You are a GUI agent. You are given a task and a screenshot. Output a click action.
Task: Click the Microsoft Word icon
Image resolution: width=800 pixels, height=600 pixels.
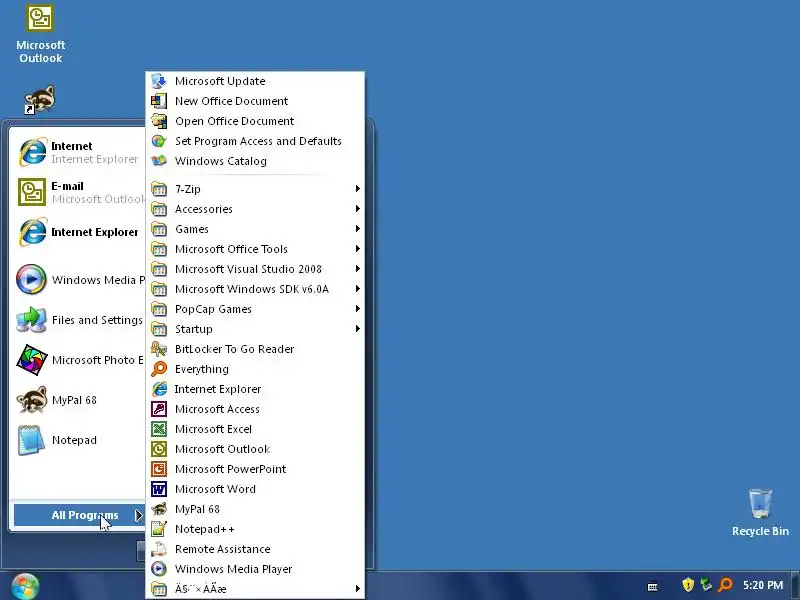[159, 489]
